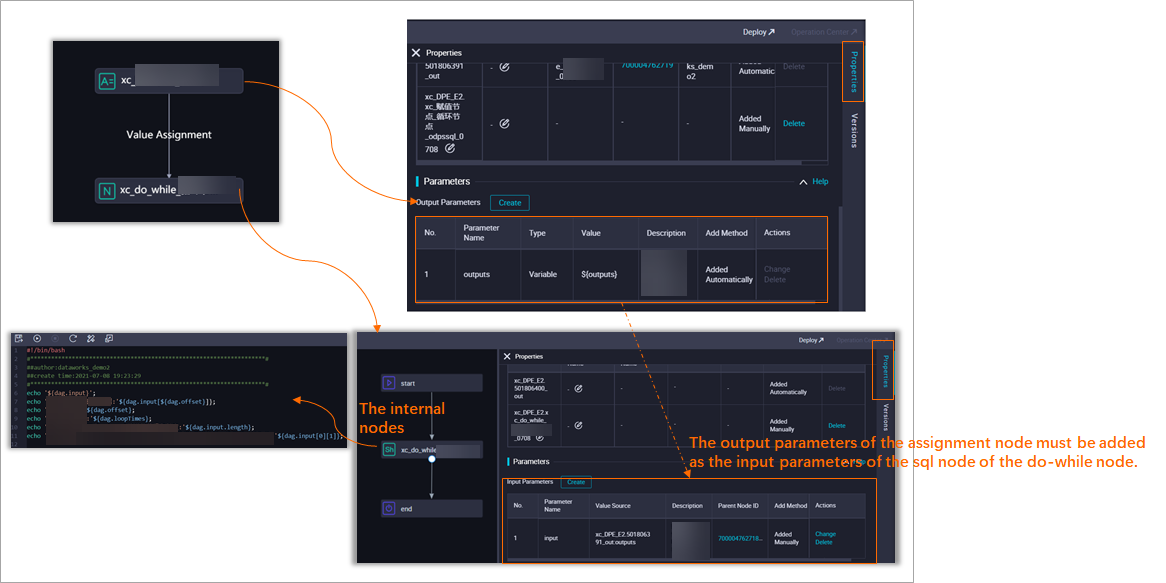Open the Properties side tab in the lower panel
The width and height of the screenshot is (1166, 583).
coord(884,370)
